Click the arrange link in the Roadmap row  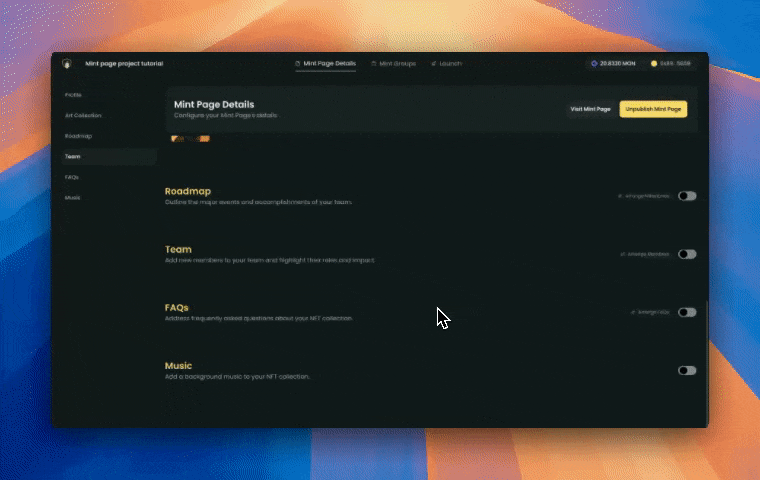[x=645, y=196]
